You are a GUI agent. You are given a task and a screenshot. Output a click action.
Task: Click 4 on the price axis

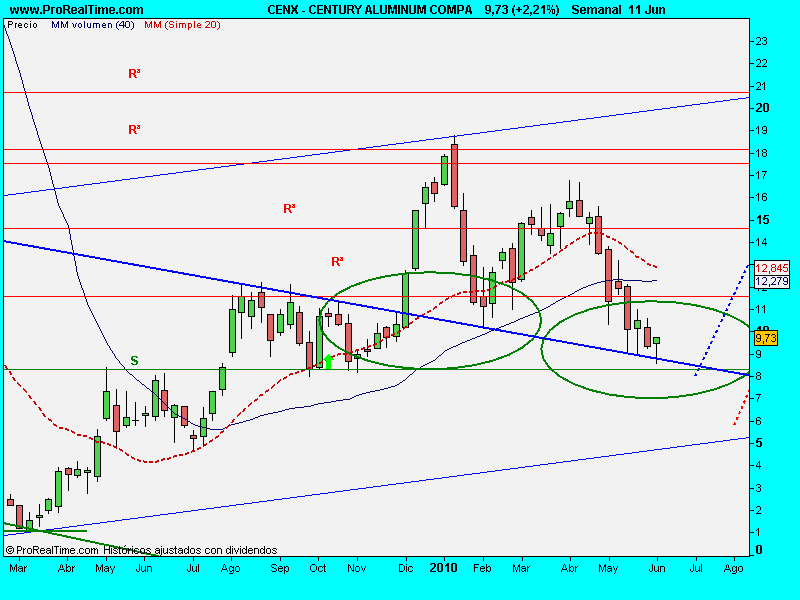(x=759, y=465)
